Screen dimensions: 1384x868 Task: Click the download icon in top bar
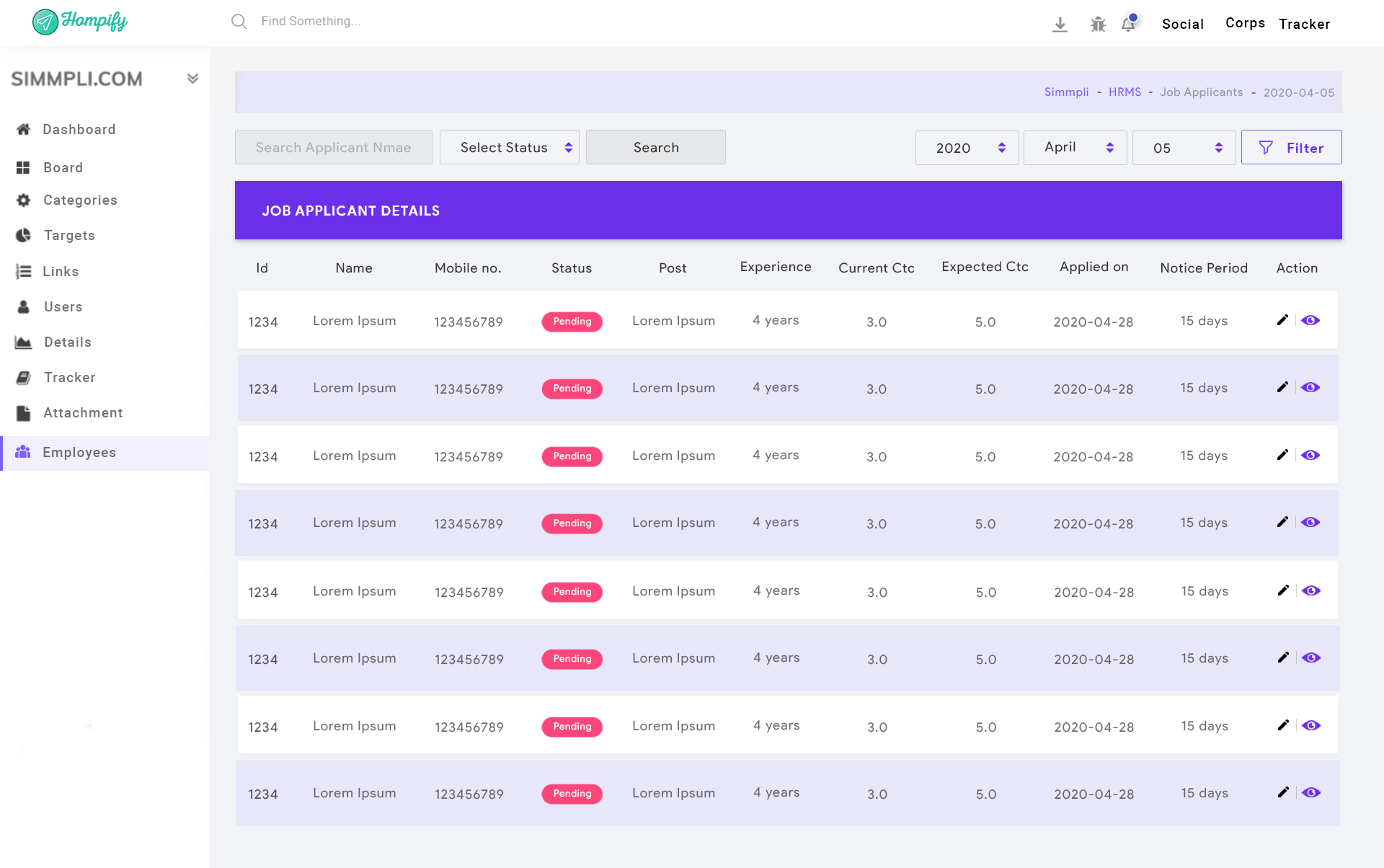(x=1060, y=25)
